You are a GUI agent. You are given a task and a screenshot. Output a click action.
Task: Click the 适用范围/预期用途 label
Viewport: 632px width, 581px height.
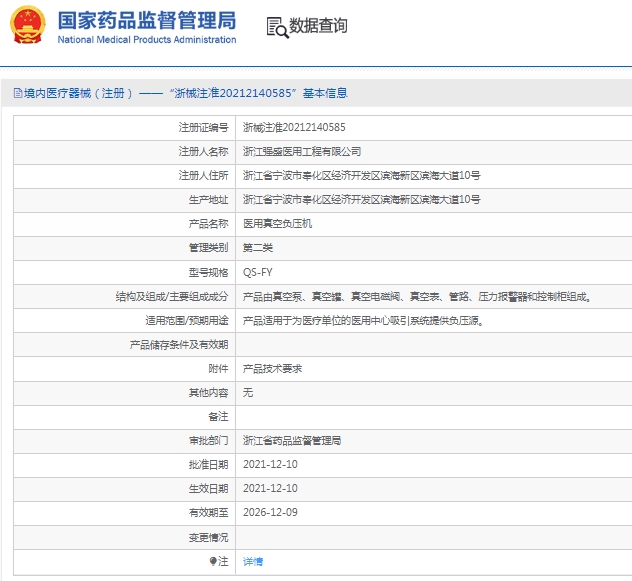(187, 321)
